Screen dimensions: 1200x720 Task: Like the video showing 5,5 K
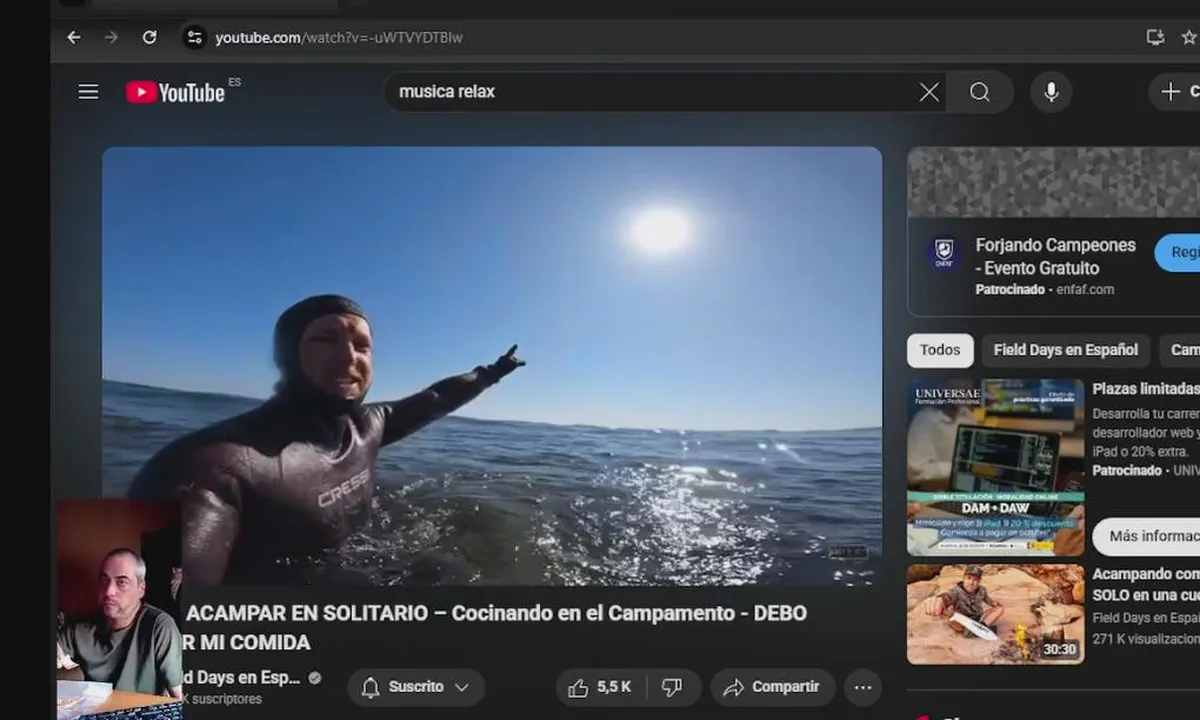pos(600,687)
